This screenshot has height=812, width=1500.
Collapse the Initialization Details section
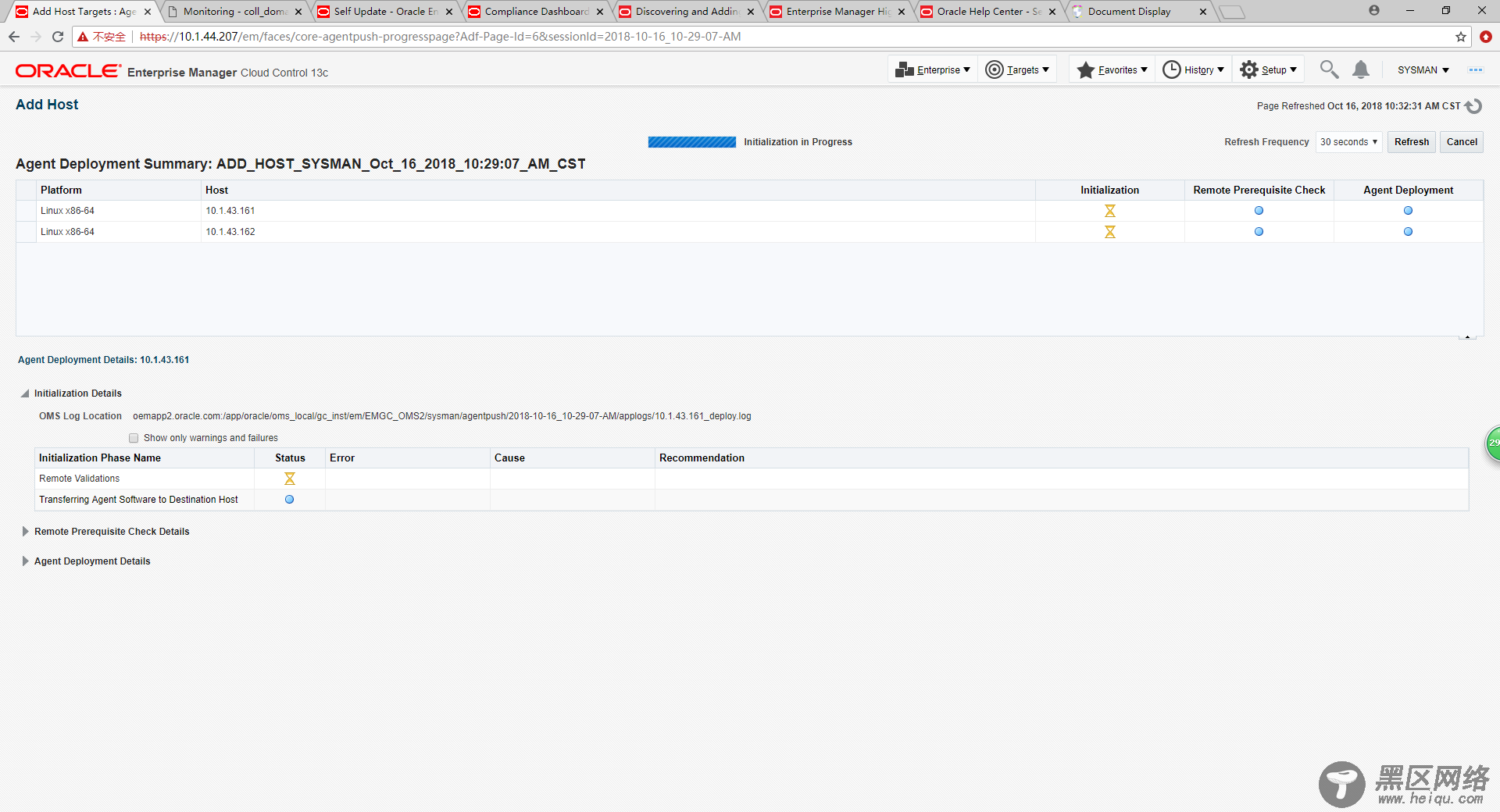25,394
